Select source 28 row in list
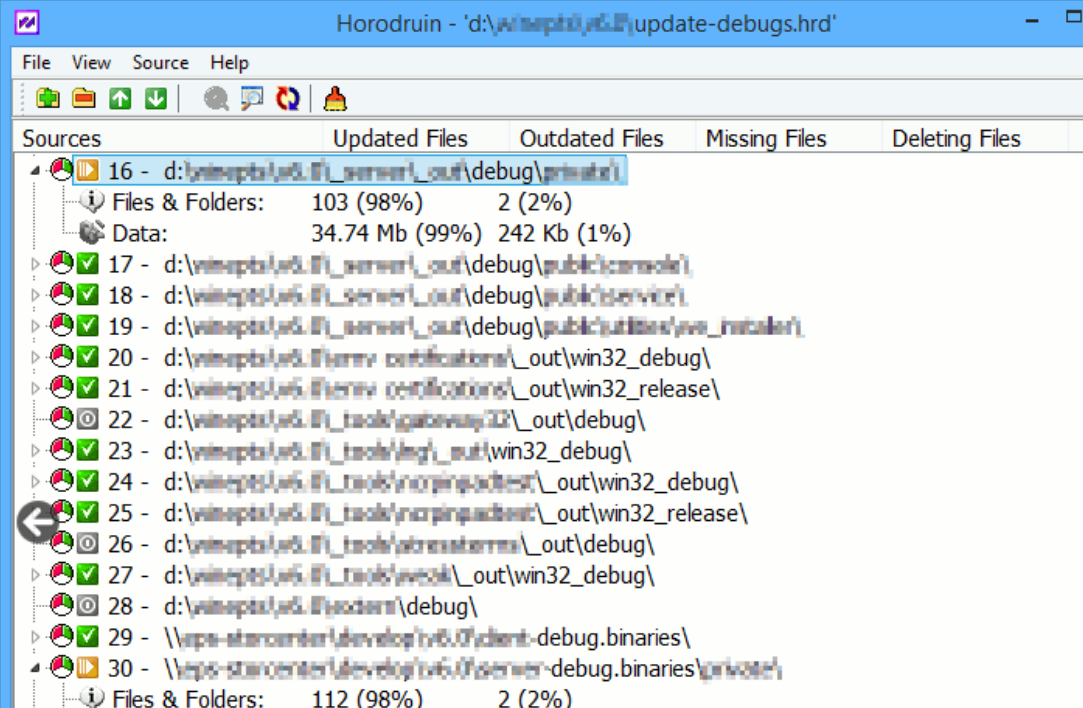The height and width of the screenshot is (708, 1083). [320, 606]
